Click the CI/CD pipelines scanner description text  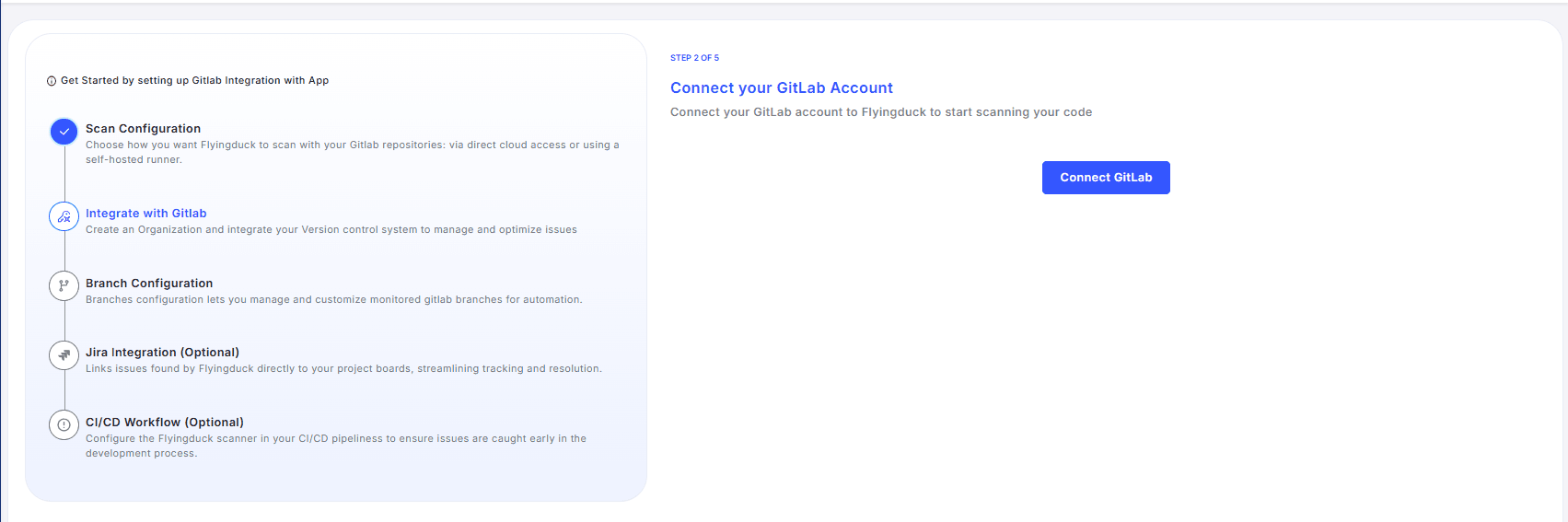point(335,446)
